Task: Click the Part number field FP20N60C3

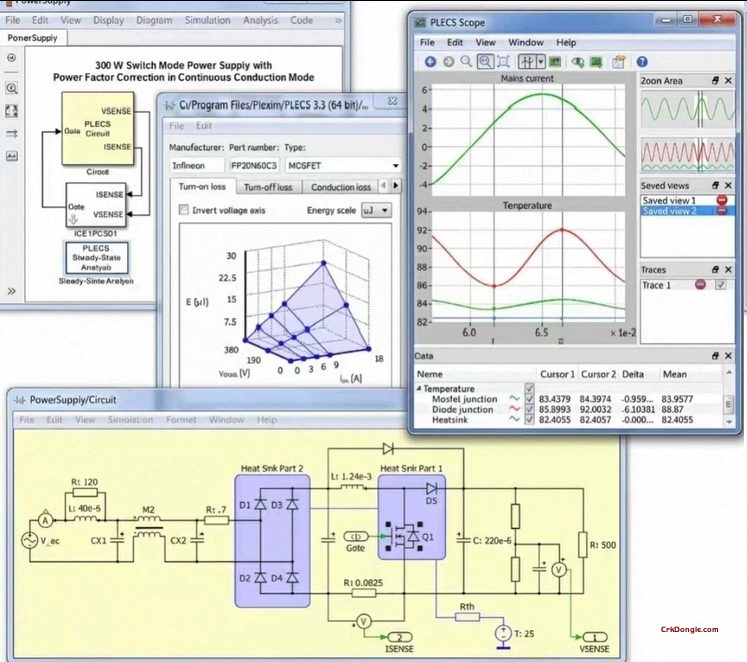Action: [x=253, y=165]
